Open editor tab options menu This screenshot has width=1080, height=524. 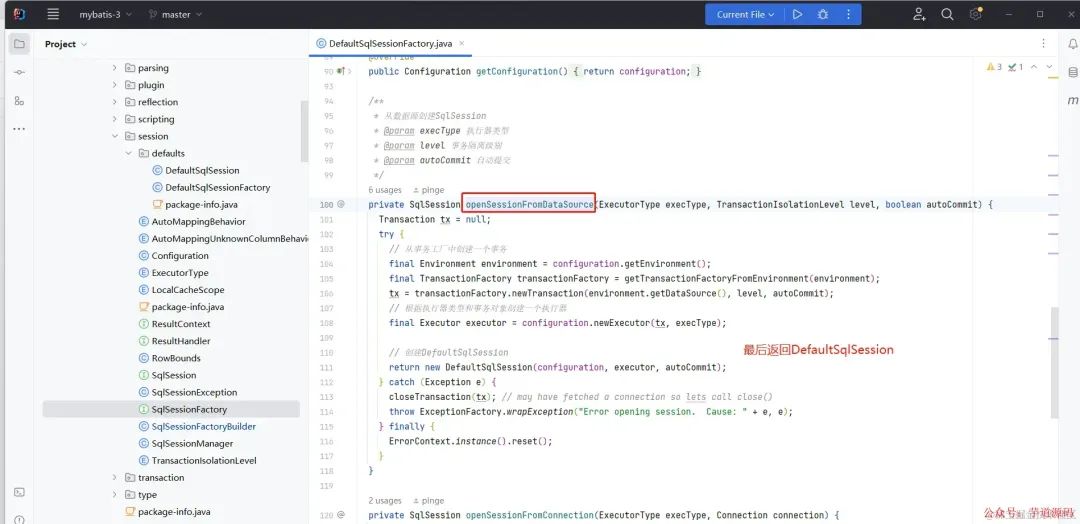1043,43
